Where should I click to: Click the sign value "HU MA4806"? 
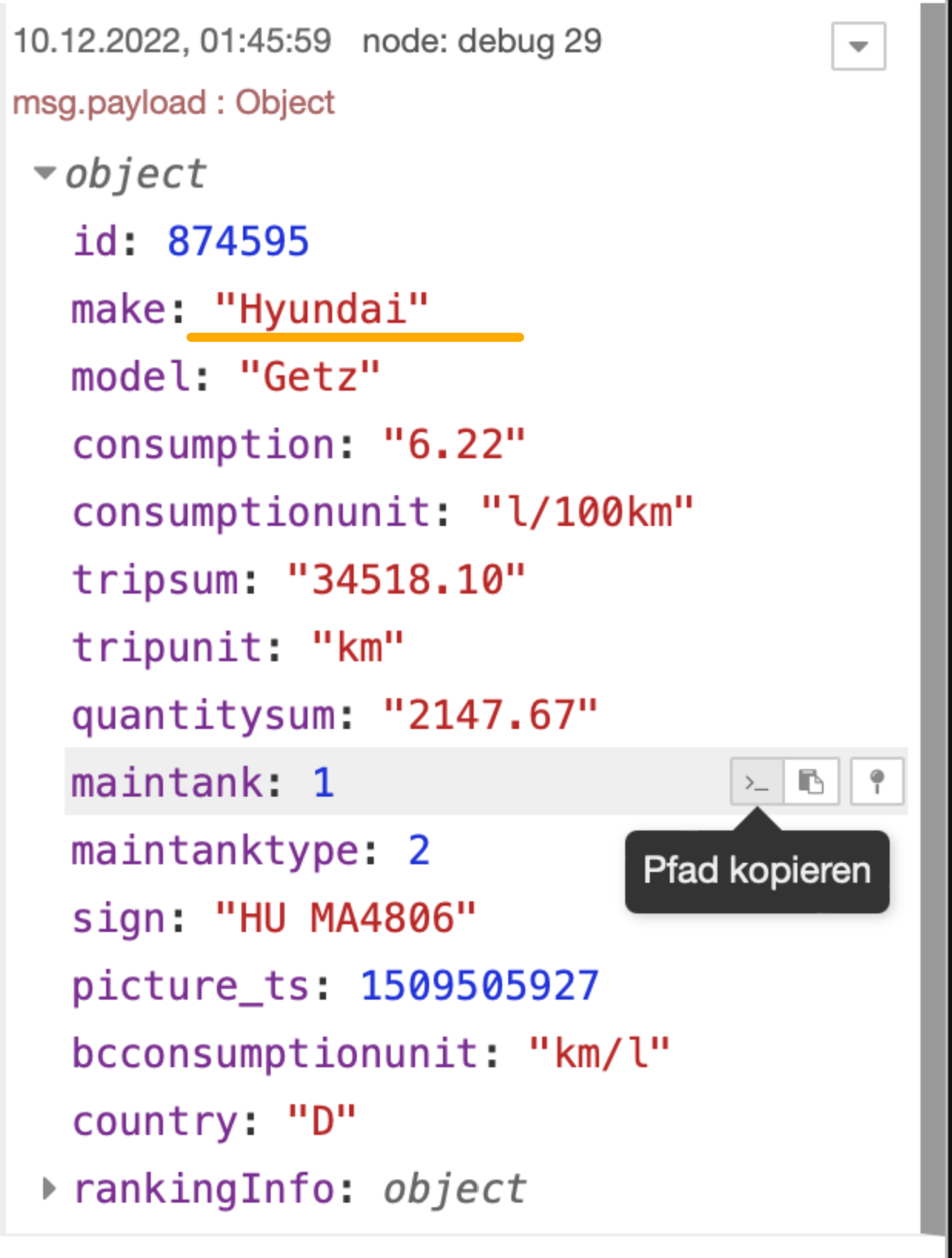tap(345, 918)
